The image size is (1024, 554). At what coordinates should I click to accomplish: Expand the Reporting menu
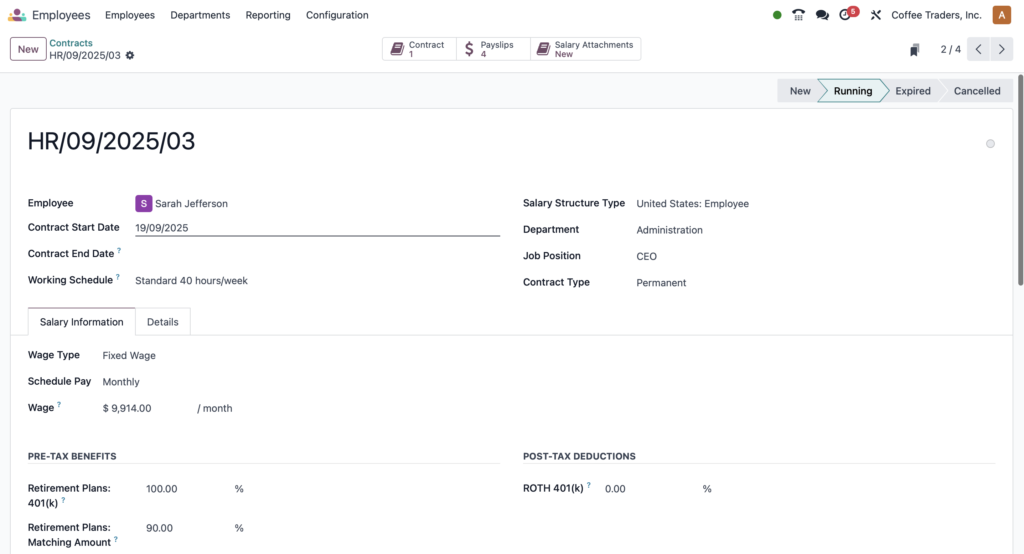(x=268, y=15)
